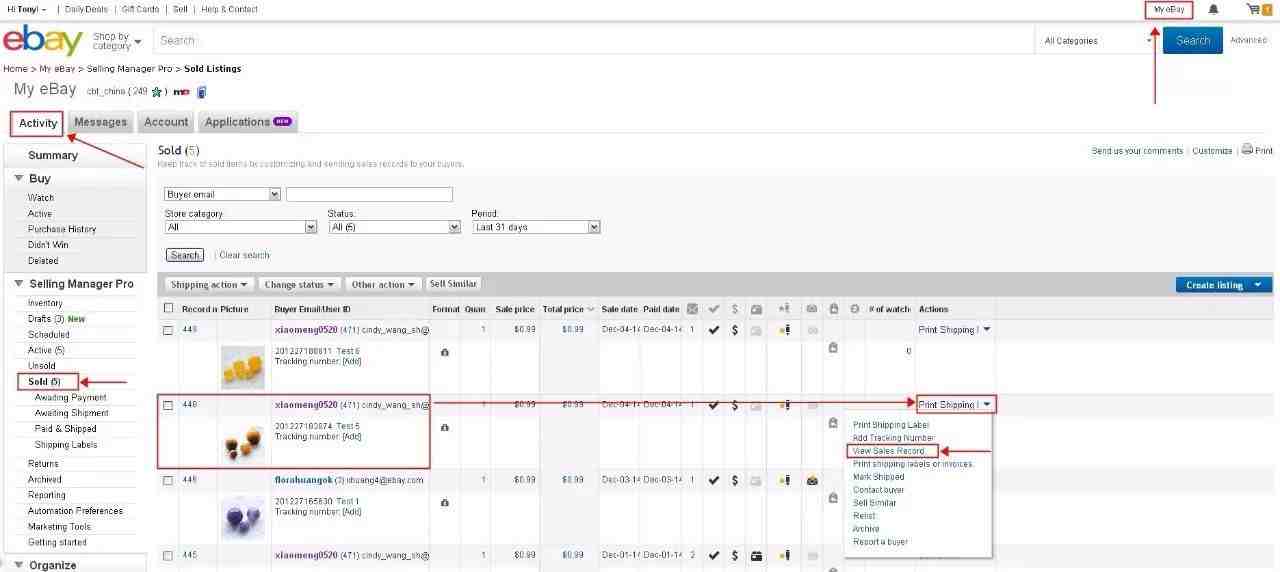Click the checkmark in florahuangok row

714,480
